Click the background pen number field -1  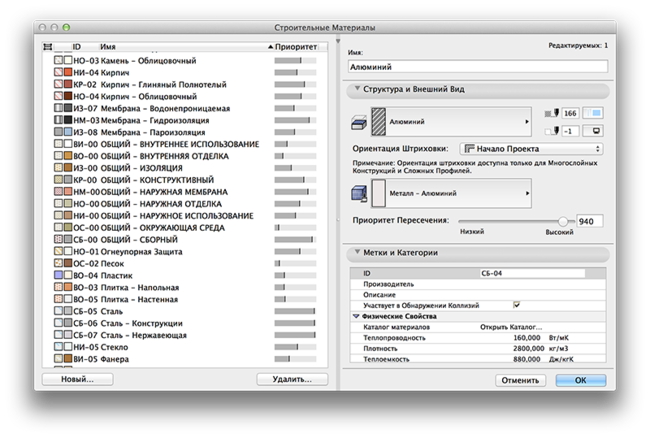pos(570,131)
